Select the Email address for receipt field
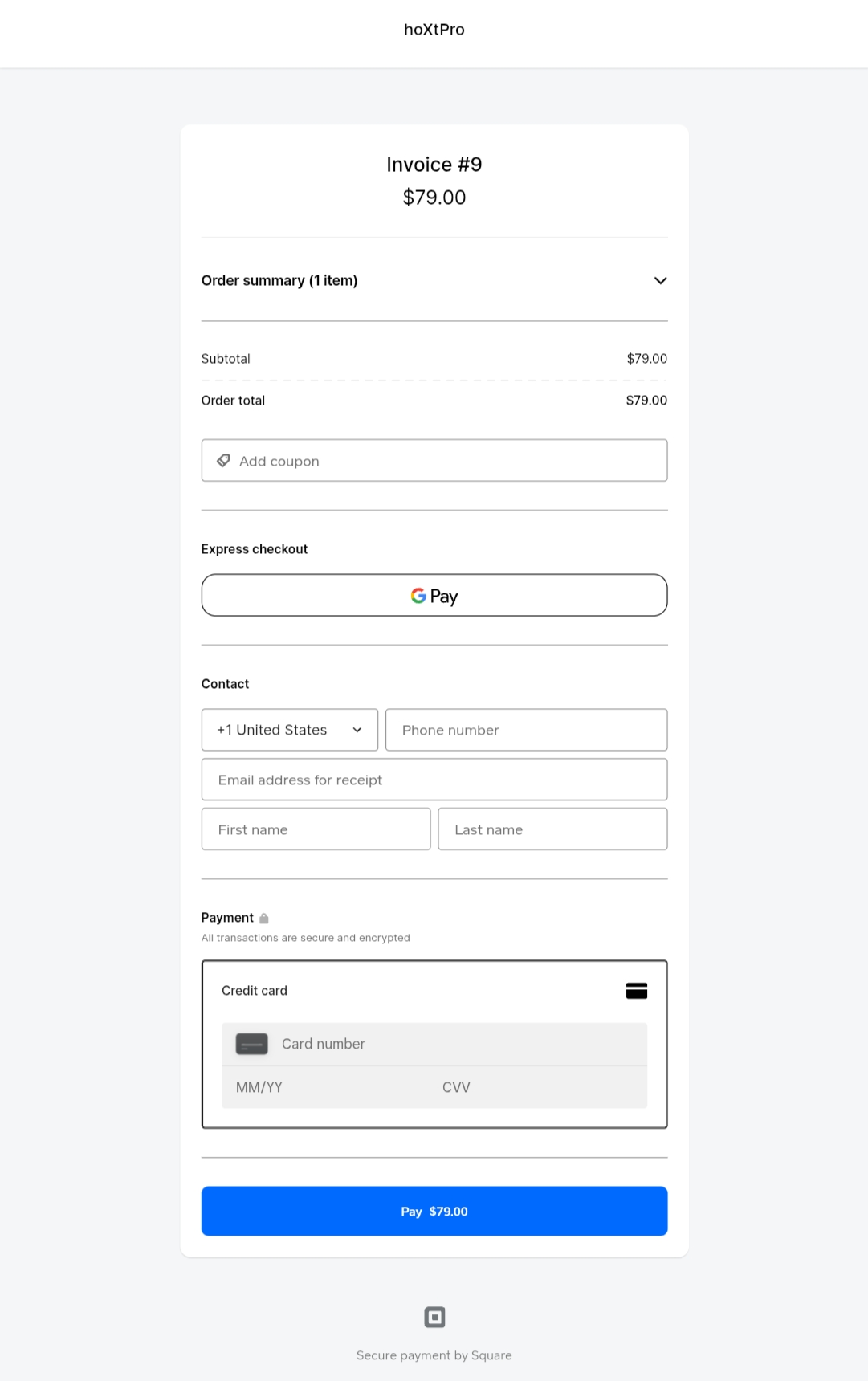868x1381 pixels. click(434, 780)
